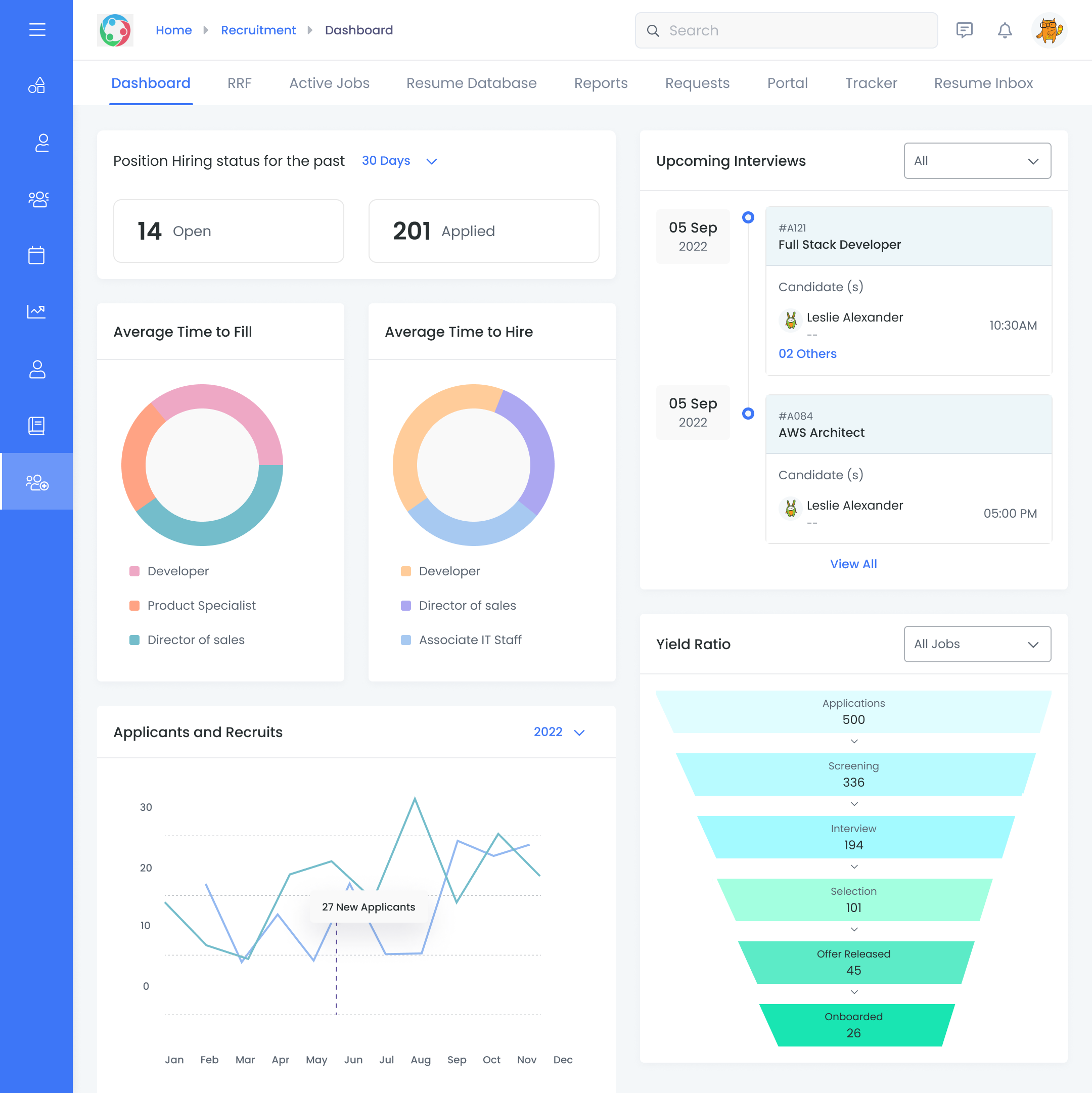Open the All filter for Upcoming Interviews
This screenshot has height=1093, width=1092.
tap(977, 161)
